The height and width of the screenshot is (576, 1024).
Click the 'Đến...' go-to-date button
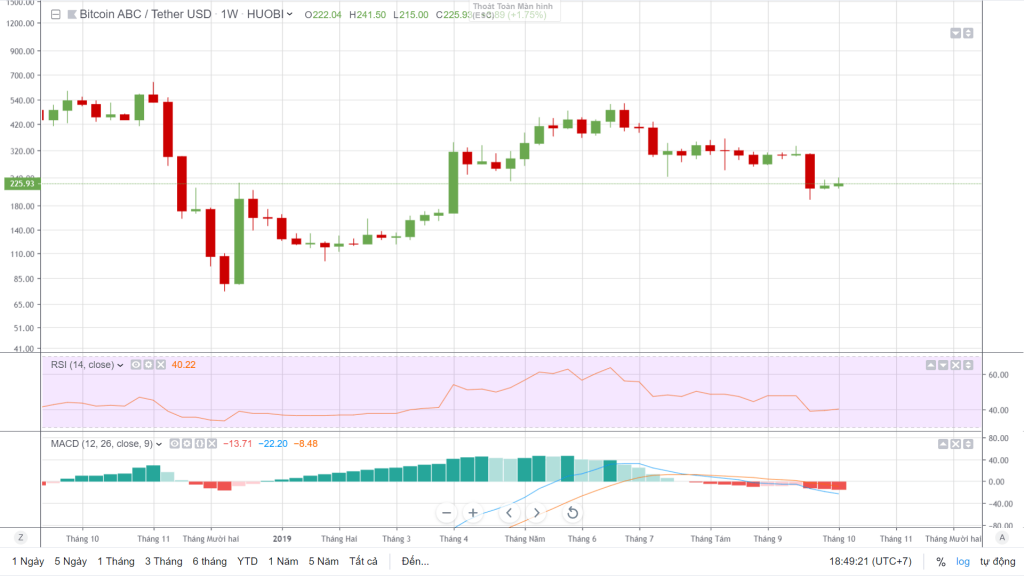point(415,562)
